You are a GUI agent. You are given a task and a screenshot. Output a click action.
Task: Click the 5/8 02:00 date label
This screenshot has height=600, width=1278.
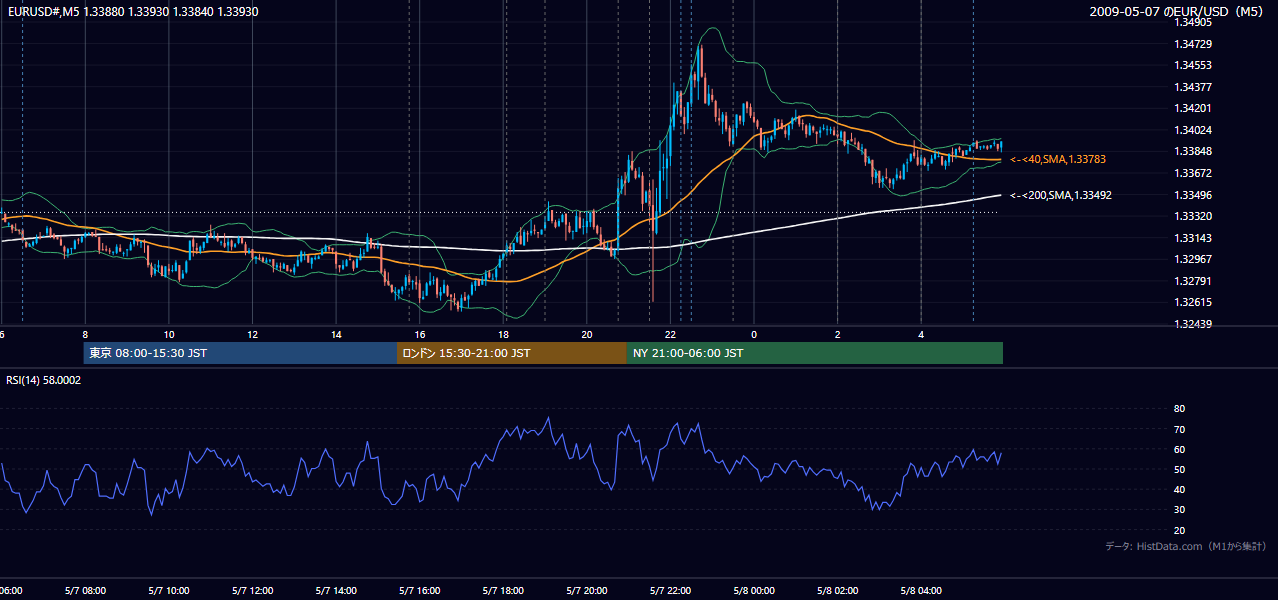pos(838,591)
